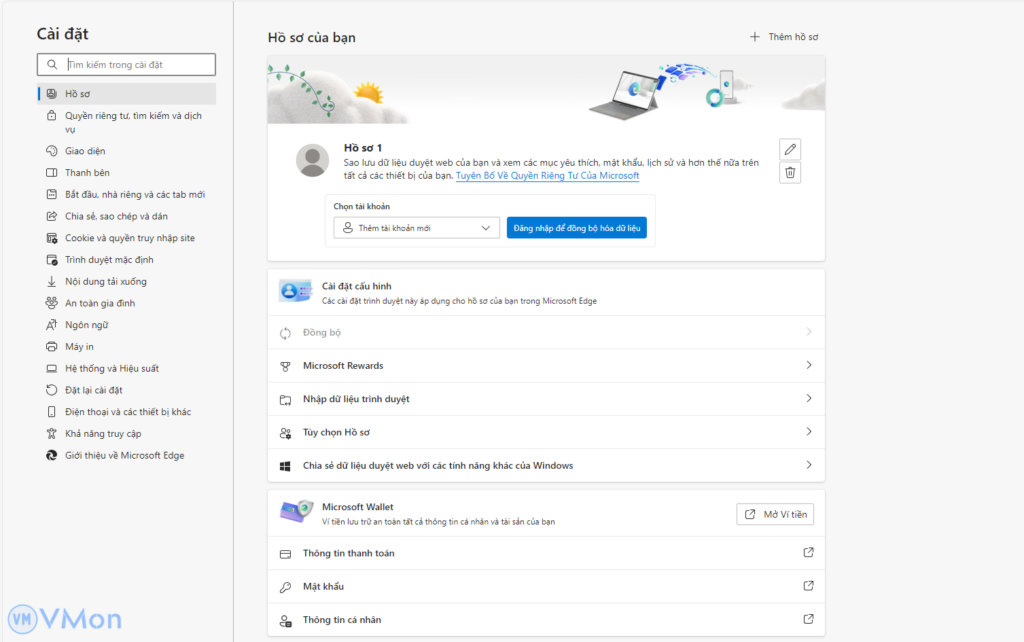
Task: Open external link icon for Mật khẩu
Action: [808, 586]
